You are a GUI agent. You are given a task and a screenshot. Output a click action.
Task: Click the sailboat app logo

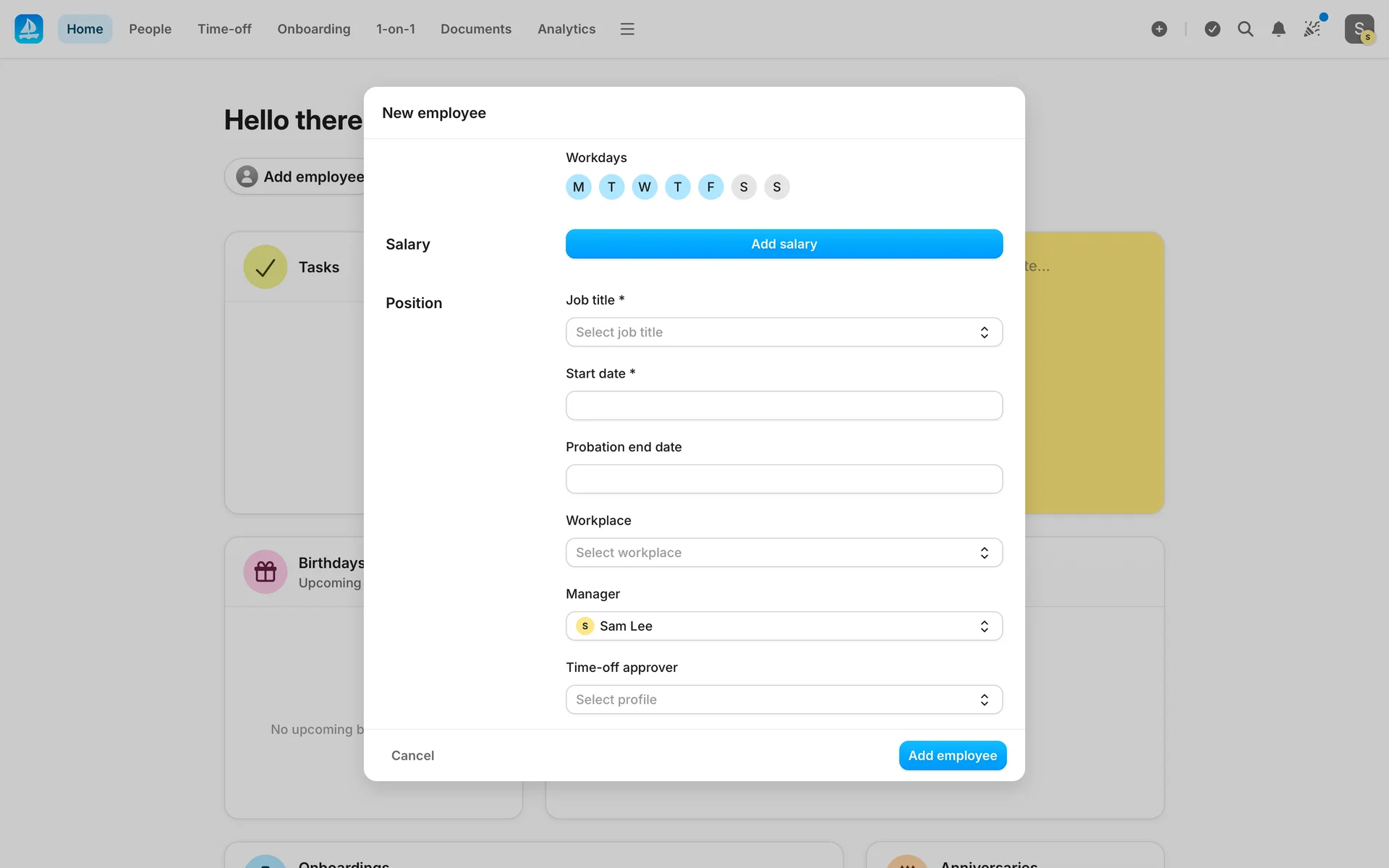(x=29, y=29)
